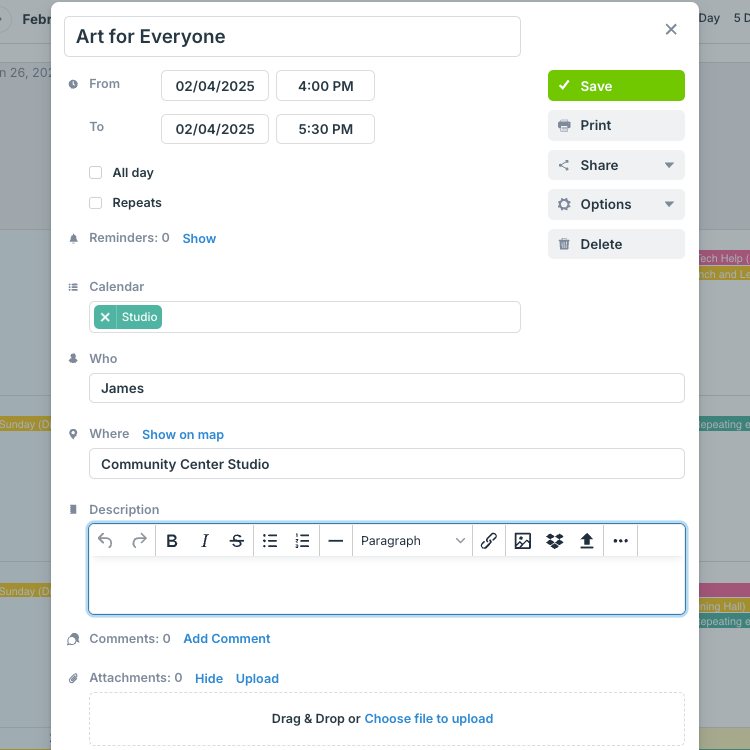The width and height of the screenshot is (750, 750).
Task: Enable the Repeats checkbox
Action: (x=96, y=203)
